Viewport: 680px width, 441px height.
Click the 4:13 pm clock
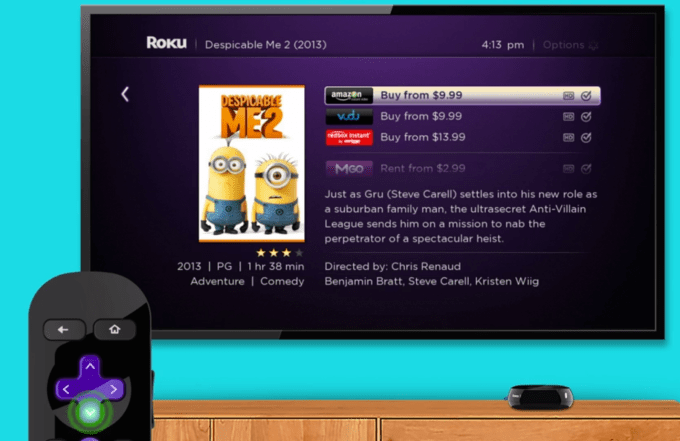coord(503,45)
